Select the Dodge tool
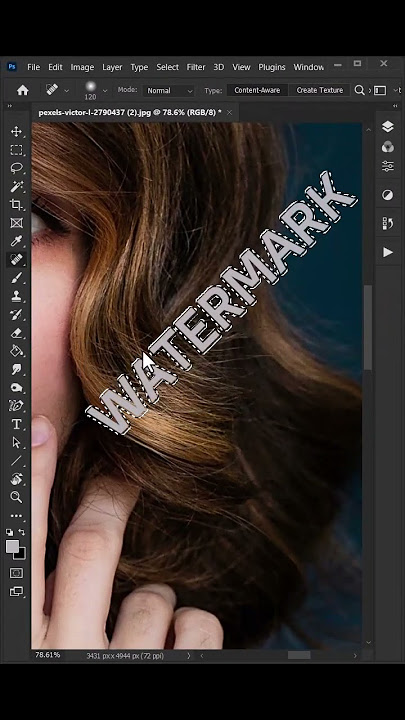 (17, 388)
